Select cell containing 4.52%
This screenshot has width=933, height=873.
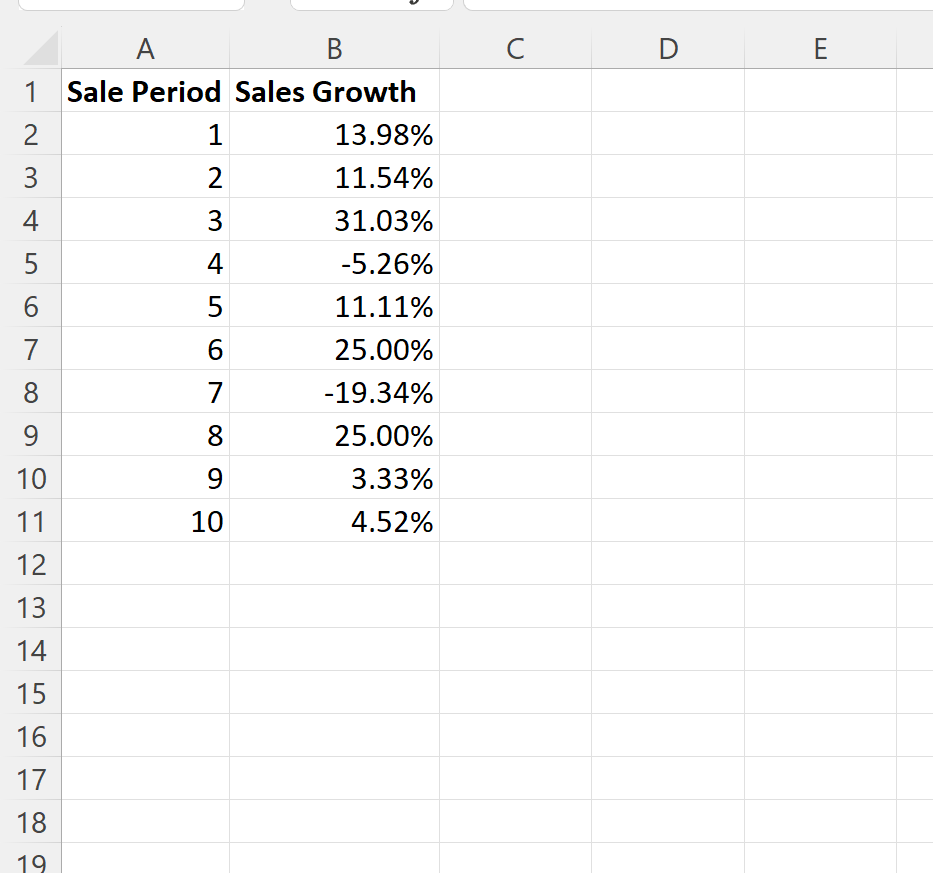[x=334, y=521]
